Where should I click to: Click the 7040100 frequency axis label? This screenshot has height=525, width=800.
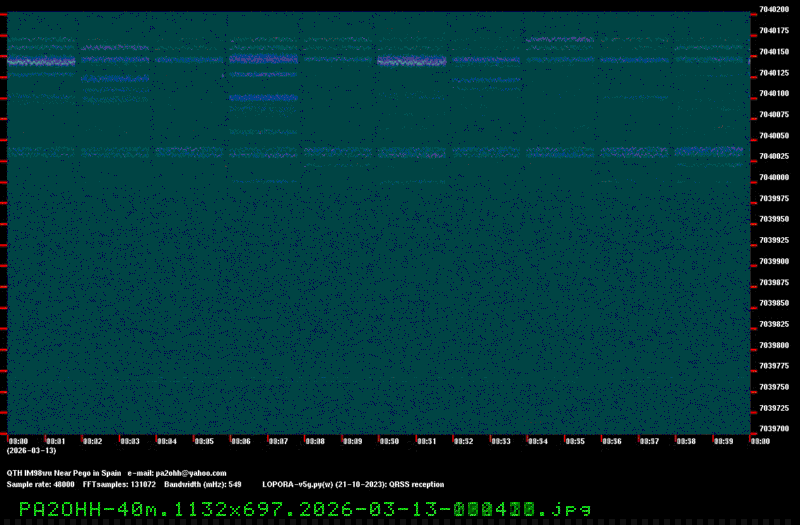pos(776,94)
